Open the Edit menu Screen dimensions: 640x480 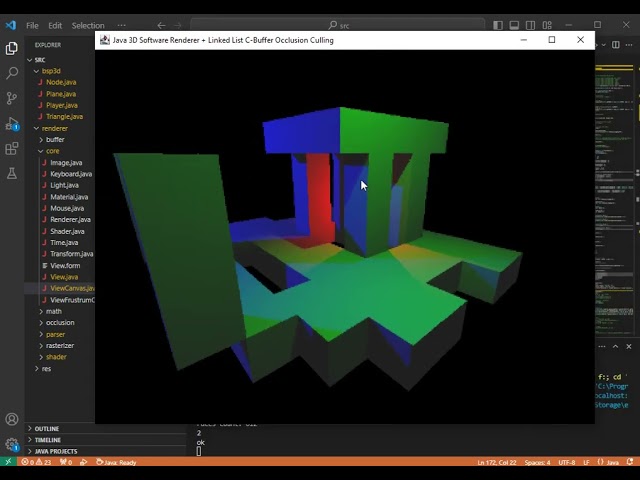point(55,25)
